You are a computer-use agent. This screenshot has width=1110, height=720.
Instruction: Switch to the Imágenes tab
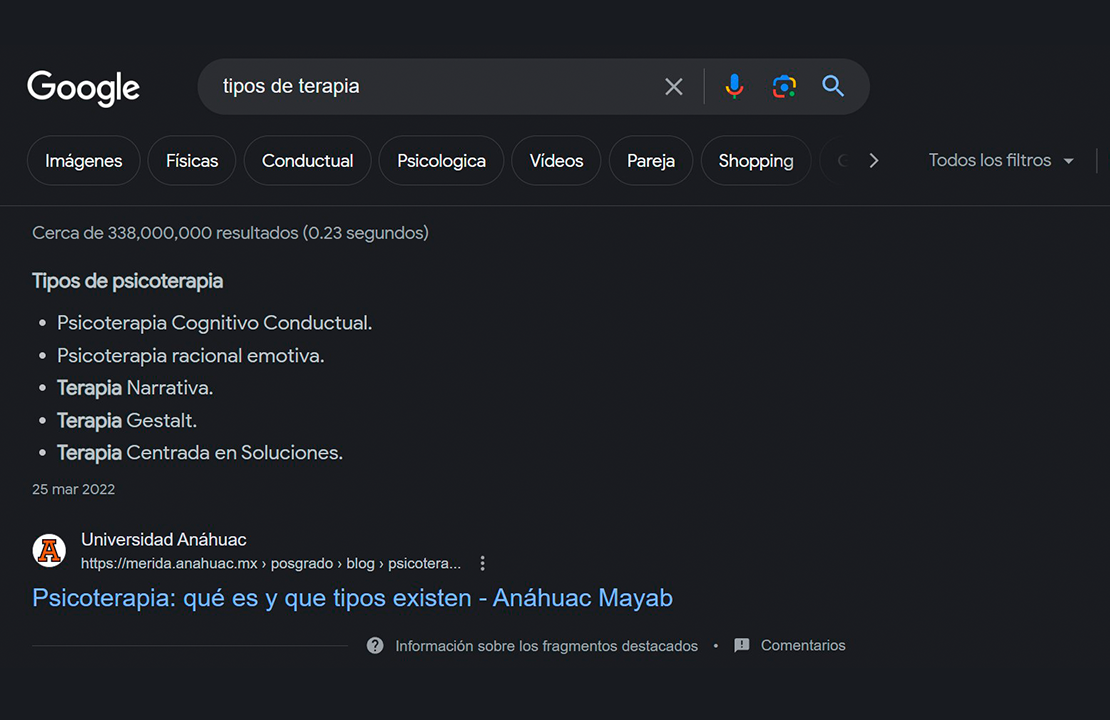tap(83, 160)
